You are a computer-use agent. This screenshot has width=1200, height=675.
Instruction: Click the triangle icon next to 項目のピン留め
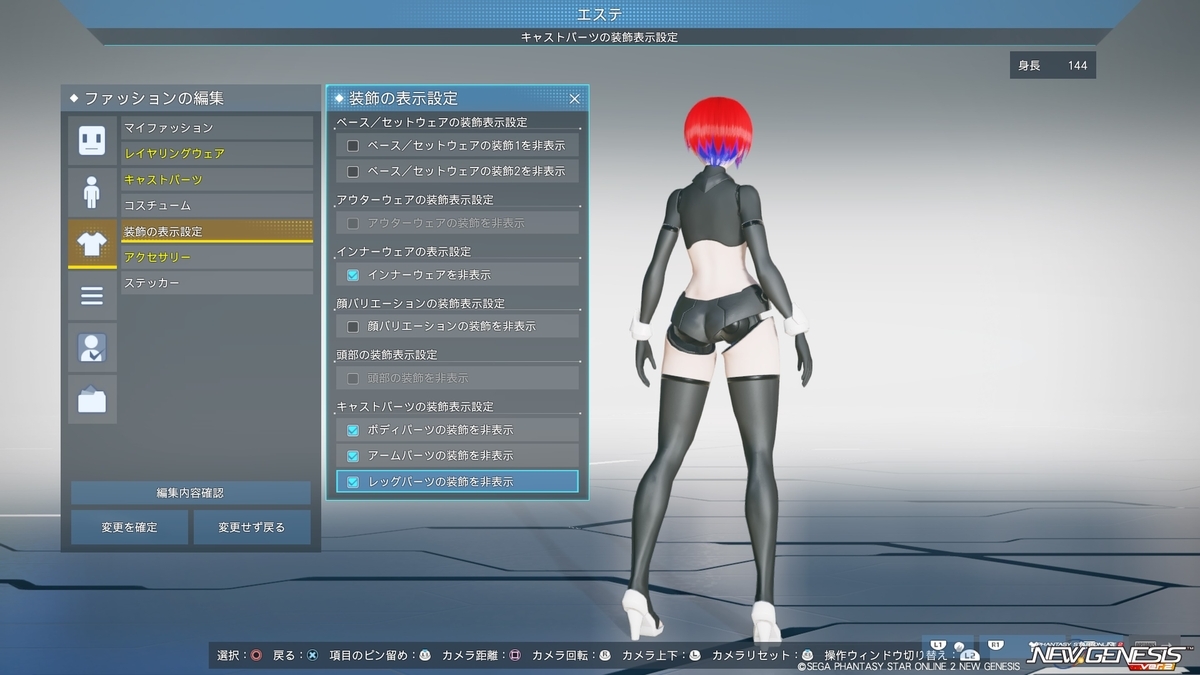[x=425, y=655]
